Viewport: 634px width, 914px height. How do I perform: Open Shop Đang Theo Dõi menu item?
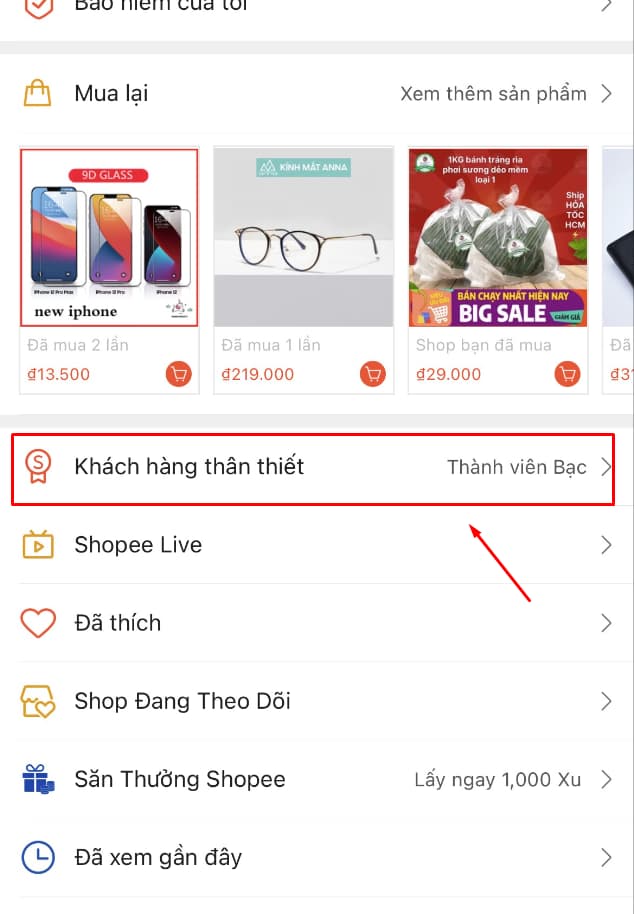(x=316, y=701)
